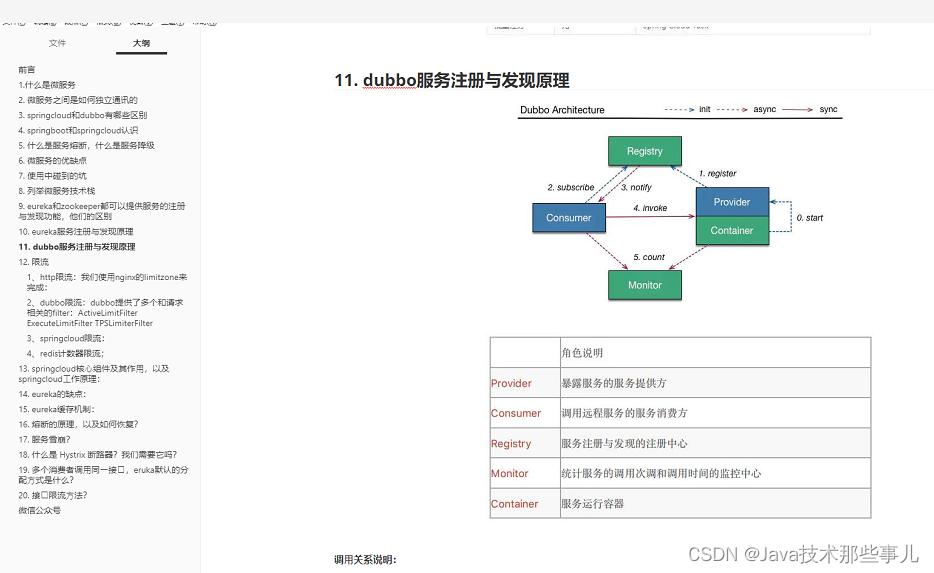This screenshot has width=934, height=573.
Task: Select sub-item 3、springcloud限流
Action: (x=66, y=338)
